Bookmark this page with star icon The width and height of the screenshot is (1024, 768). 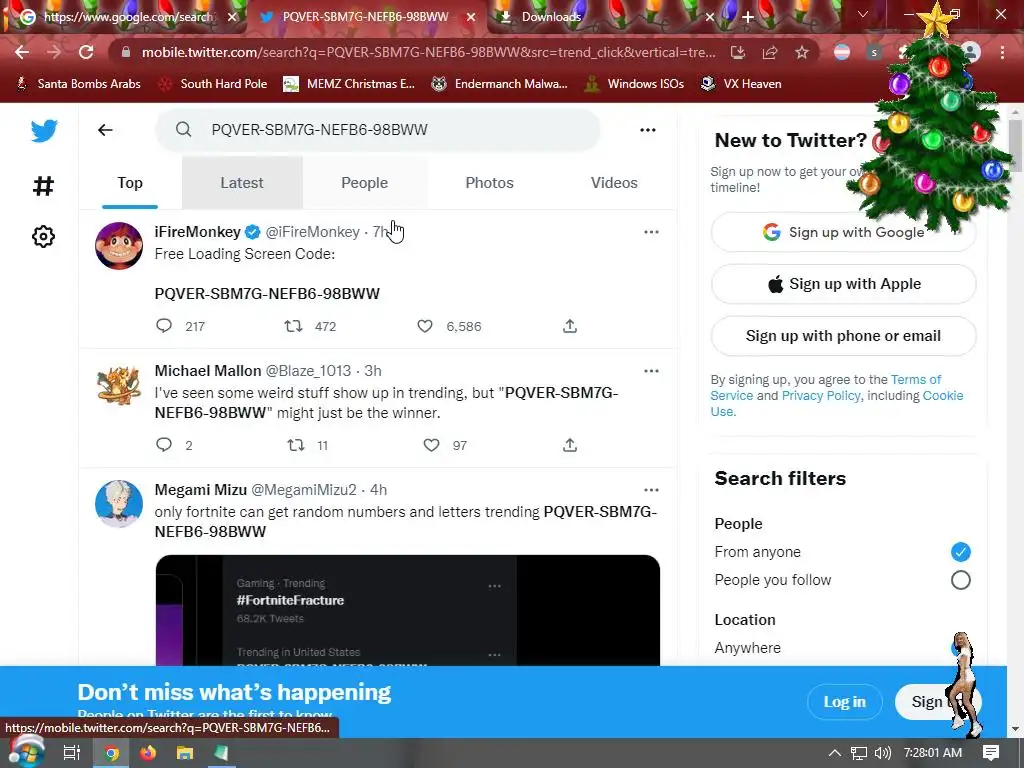click(801, 52)
